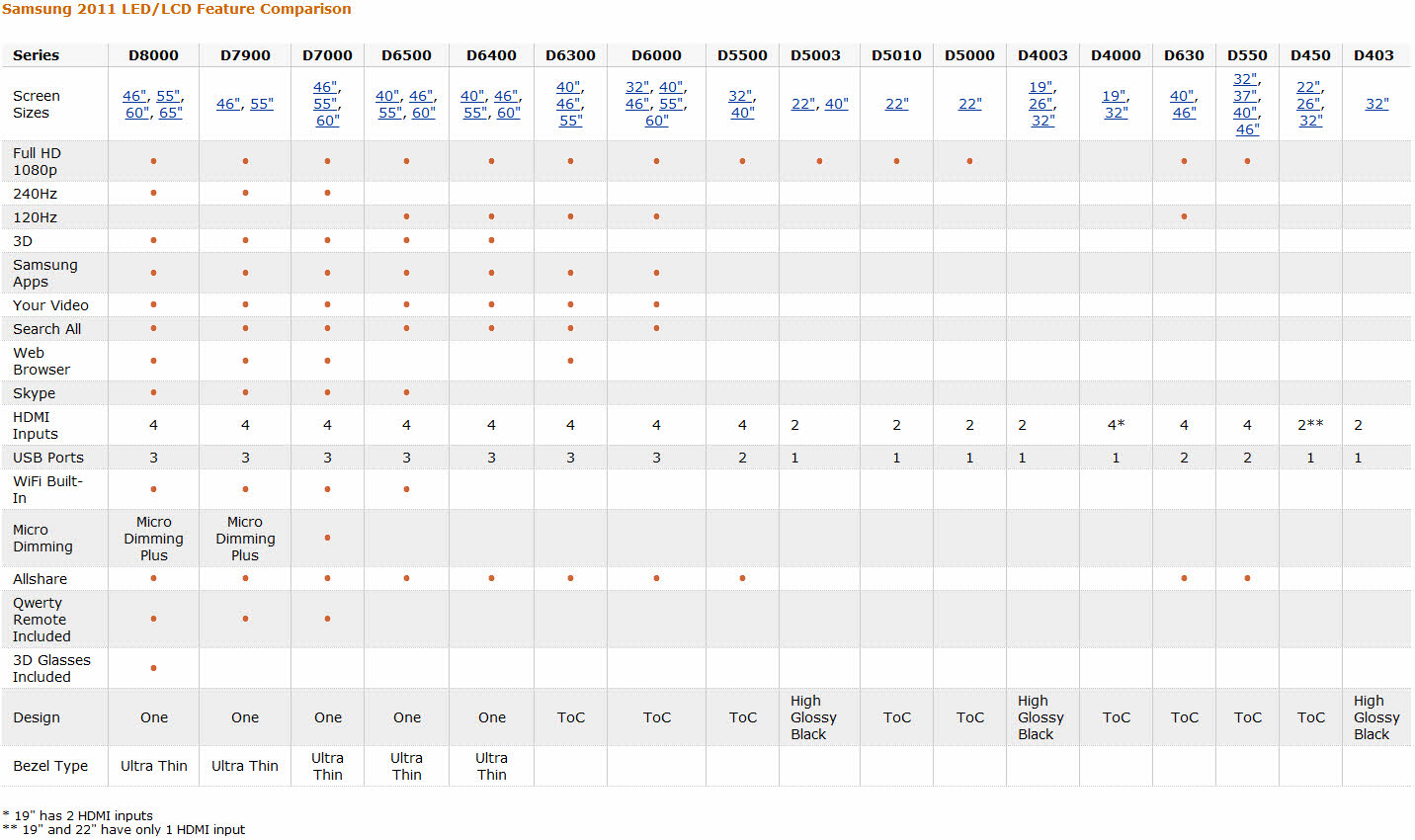The width and height of the screenshot is (1415, 840).
Task: Open the 32" size link under D550
Action: [1246, 79]
